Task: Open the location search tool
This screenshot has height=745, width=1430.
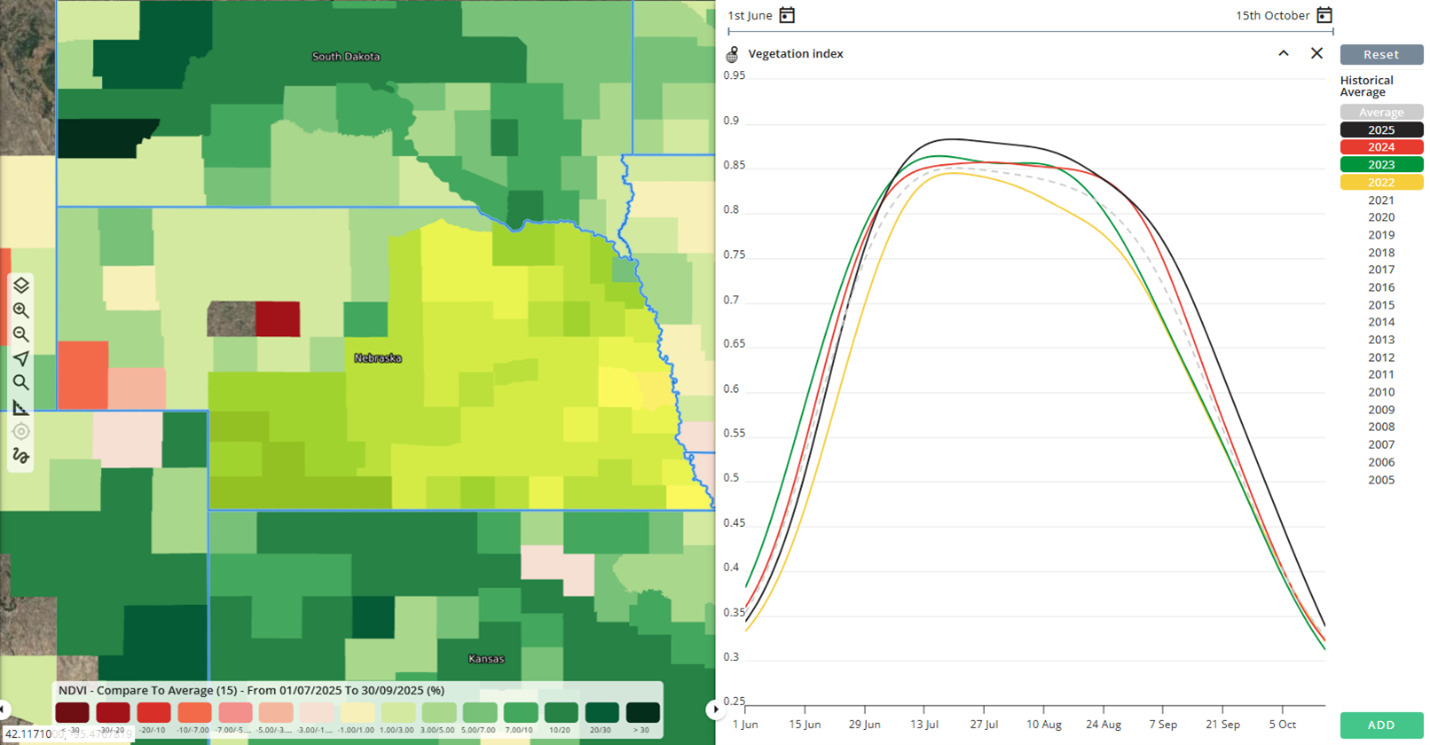Action: 20,382
